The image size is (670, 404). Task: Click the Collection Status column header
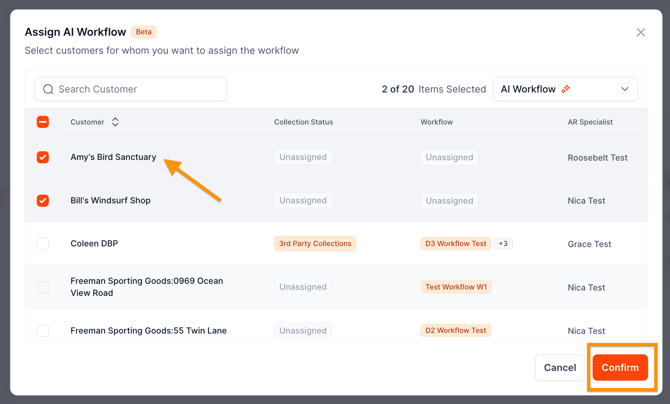coord(303,122)
